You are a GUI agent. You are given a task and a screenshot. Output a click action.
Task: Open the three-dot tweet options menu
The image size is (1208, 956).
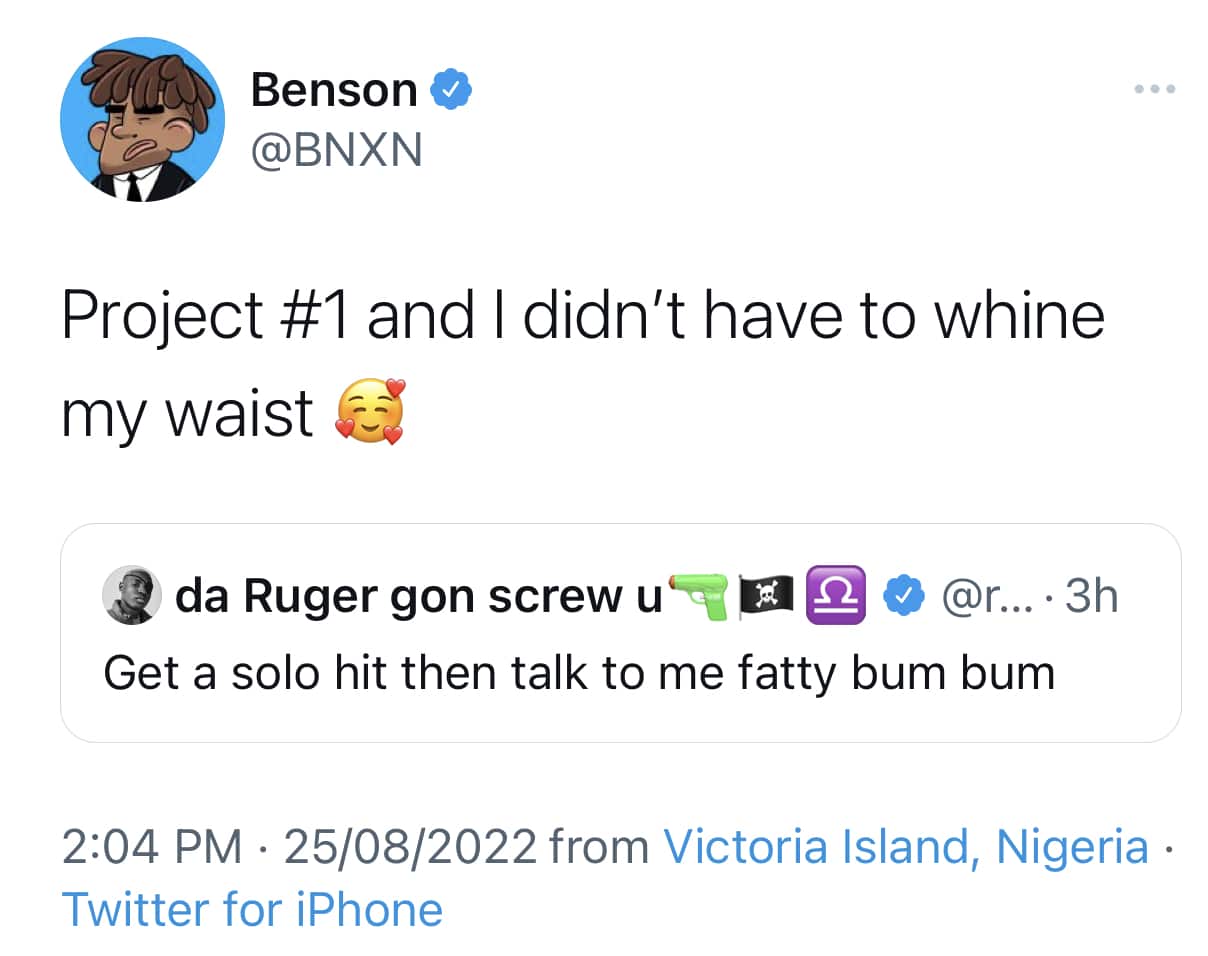point(1155,90)
